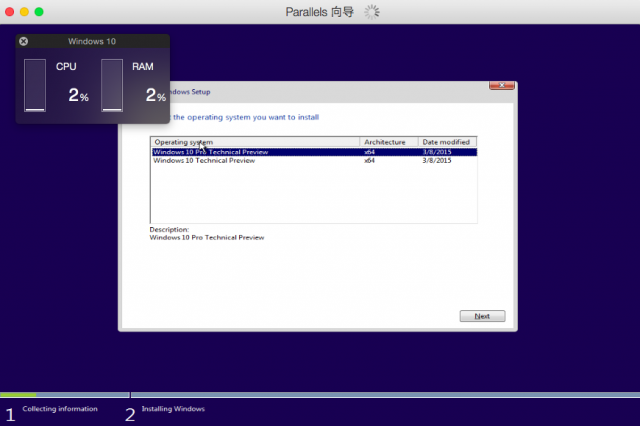640x426 pixels.
Task: Click the RAM 2% value
Action: click(156, 95)
